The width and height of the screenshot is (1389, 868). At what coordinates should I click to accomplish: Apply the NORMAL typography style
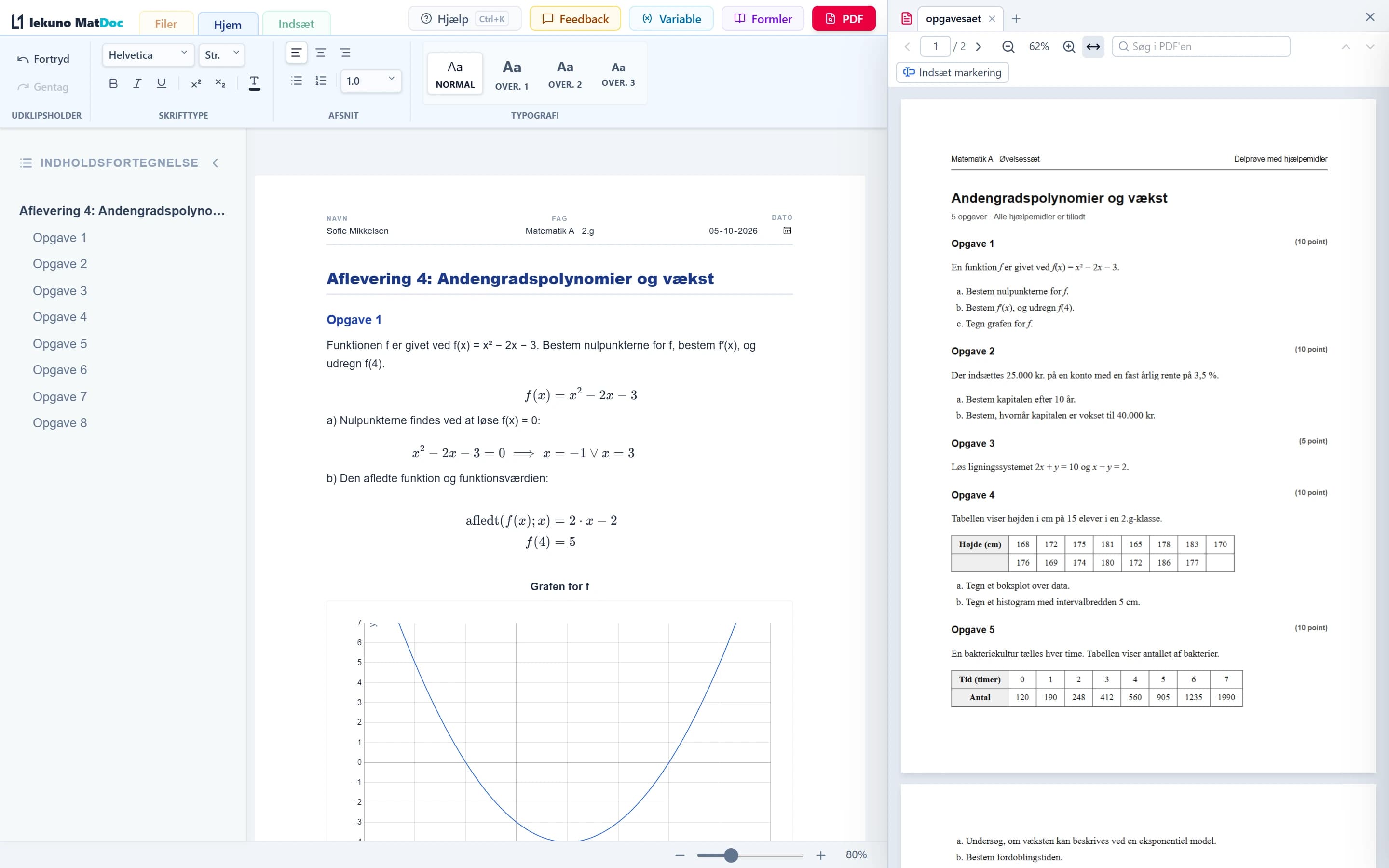pos(455,74)
